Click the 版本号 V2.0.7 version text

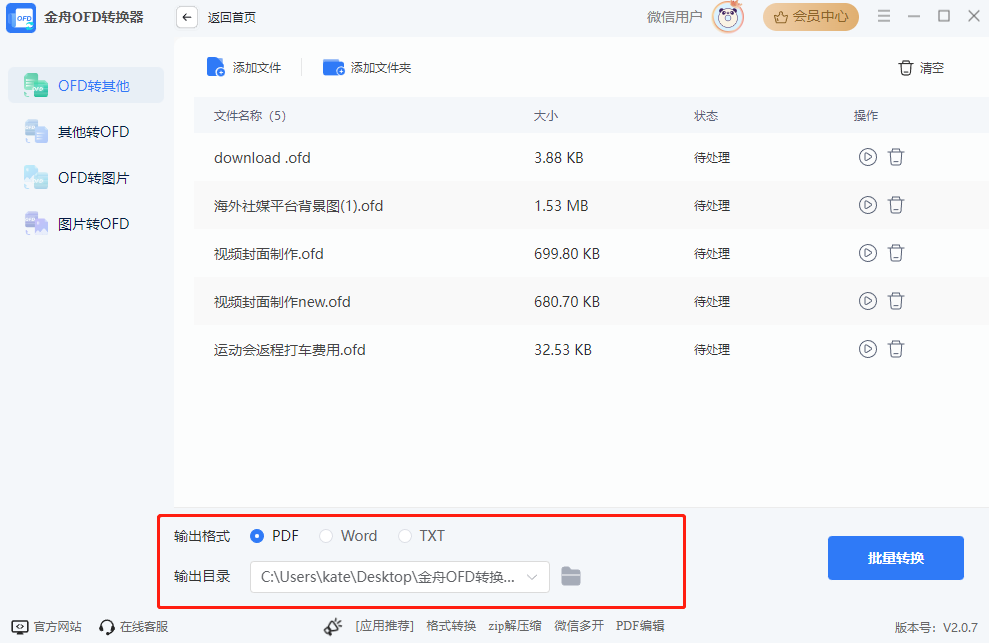(936, 627)
